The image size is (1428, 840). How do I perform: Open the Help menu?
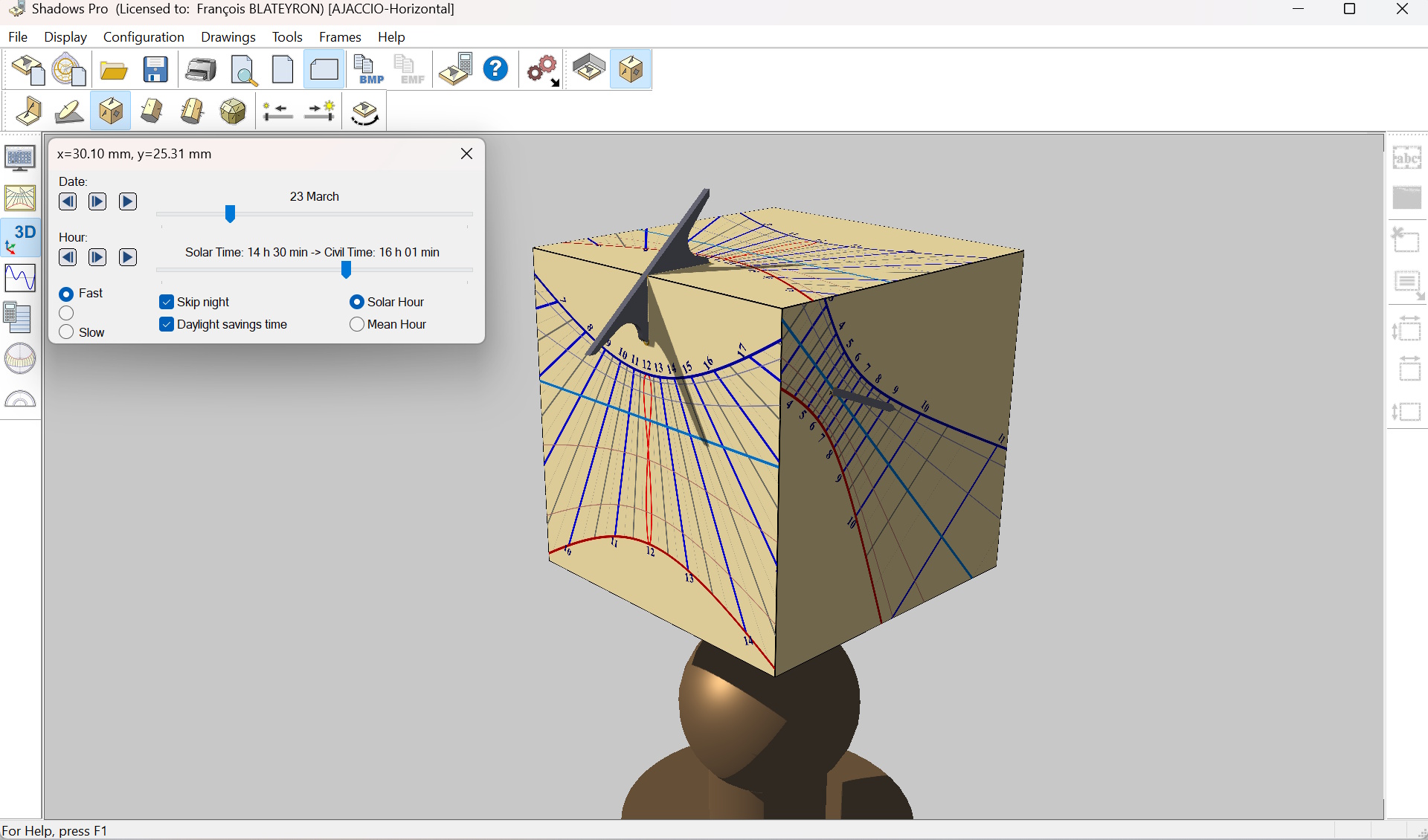click(391, 36)
